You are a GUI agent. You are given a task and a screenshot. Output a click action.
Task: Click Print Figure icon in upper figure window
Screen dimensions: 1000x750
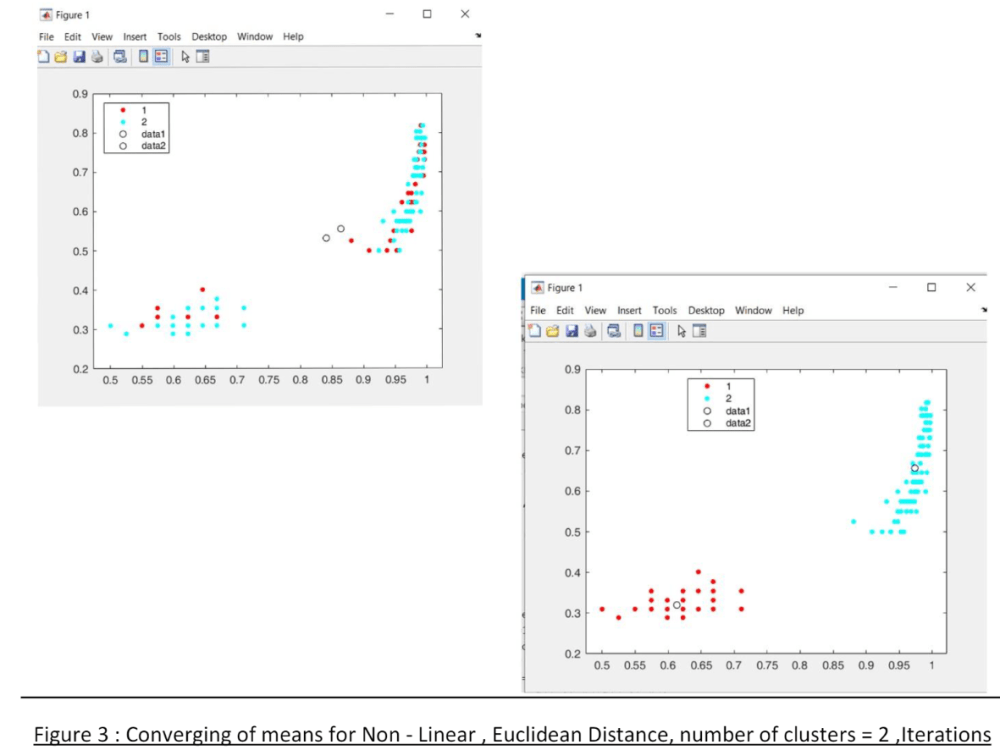pyautogui.click(x=97, y=57)
